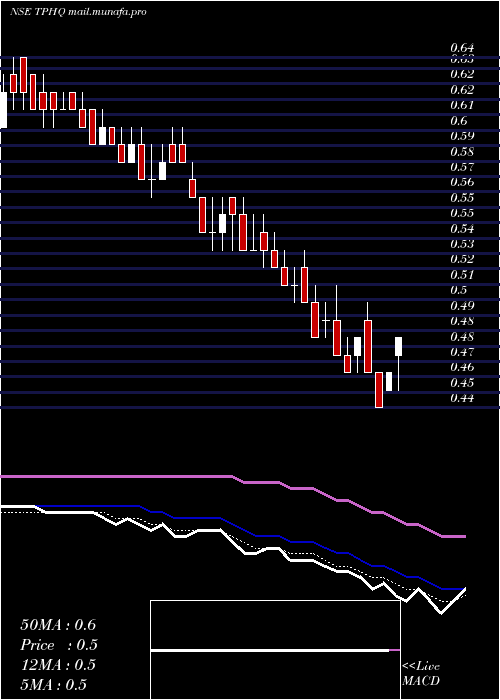Click the 12MA : 0.5 readout
This screenshot has height=700, width=500.
point(58,665)
